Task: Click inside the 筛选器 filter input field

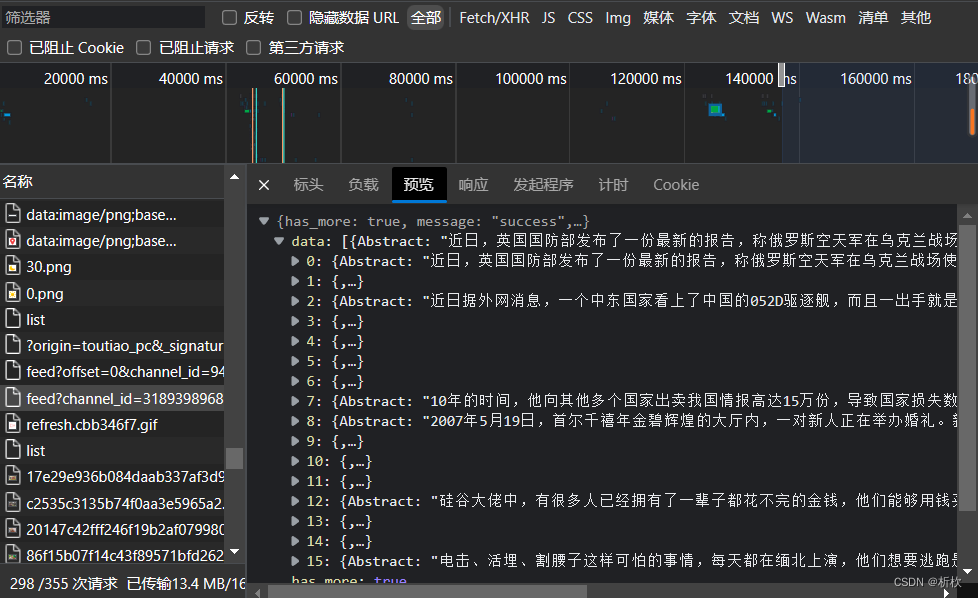Action: pyautogui.click(x=100, y=16)
